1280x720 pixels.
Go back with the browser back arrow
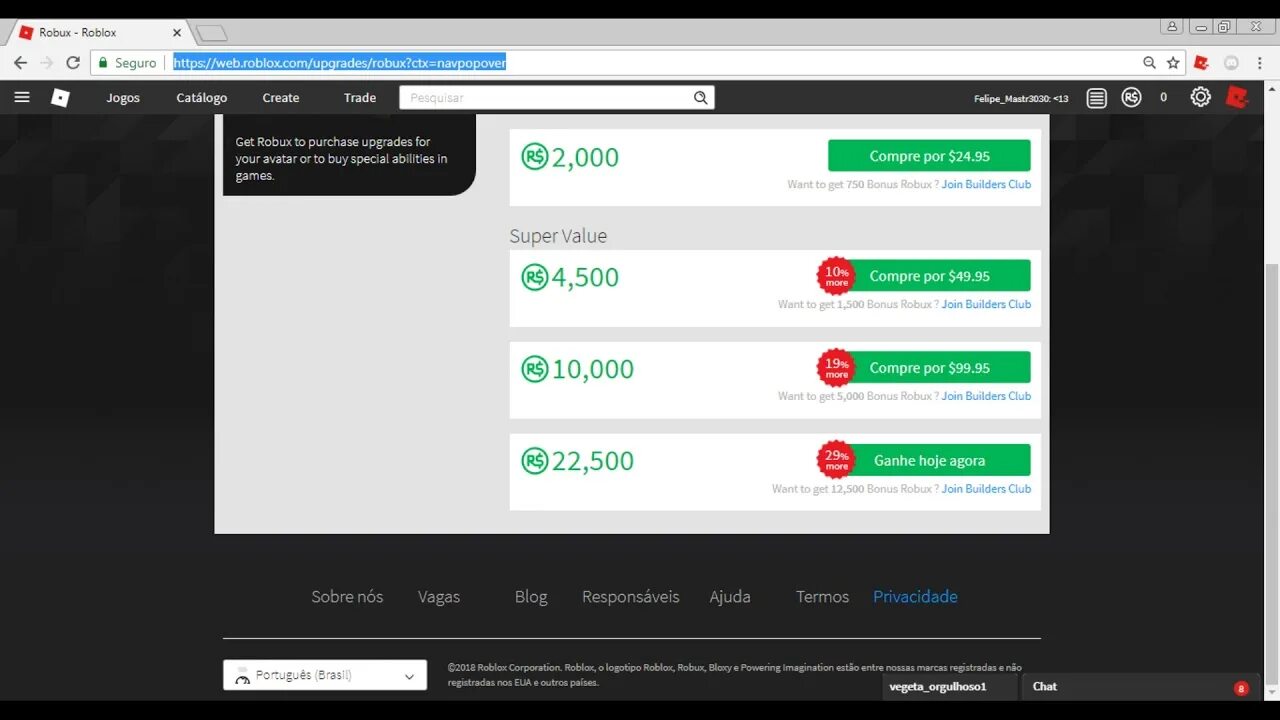[x=20, y=62]
